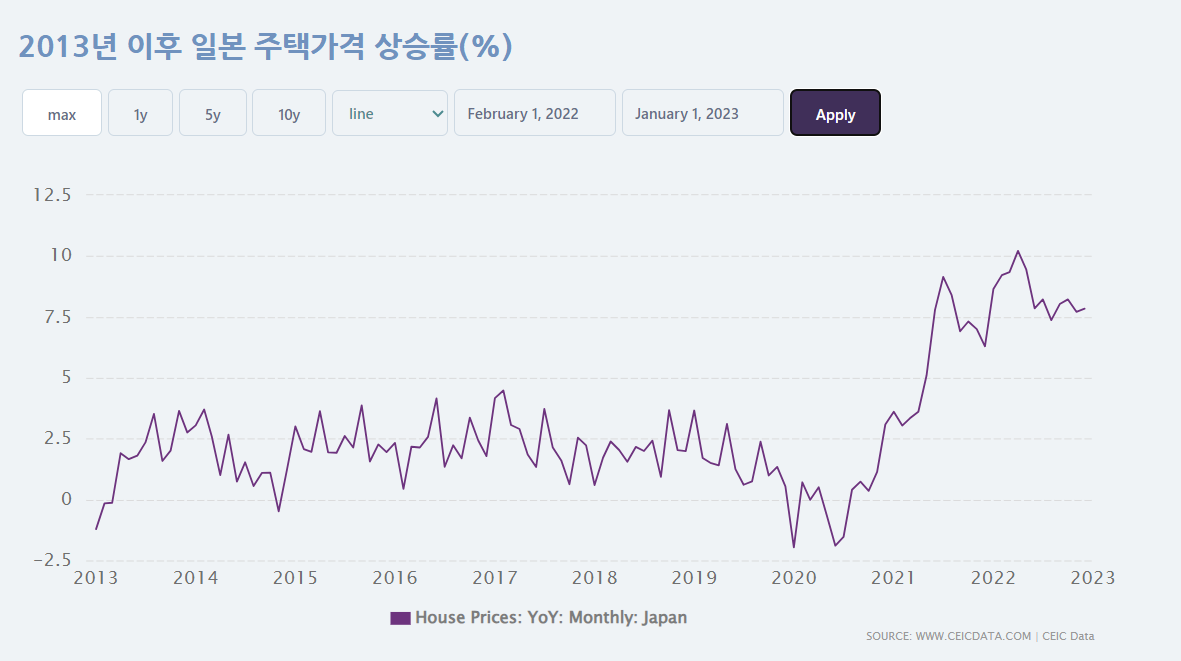Click the purple legend color swatch
This screenshot has height=661, width=1181.
pyautogui.click(x=400, y=617)
